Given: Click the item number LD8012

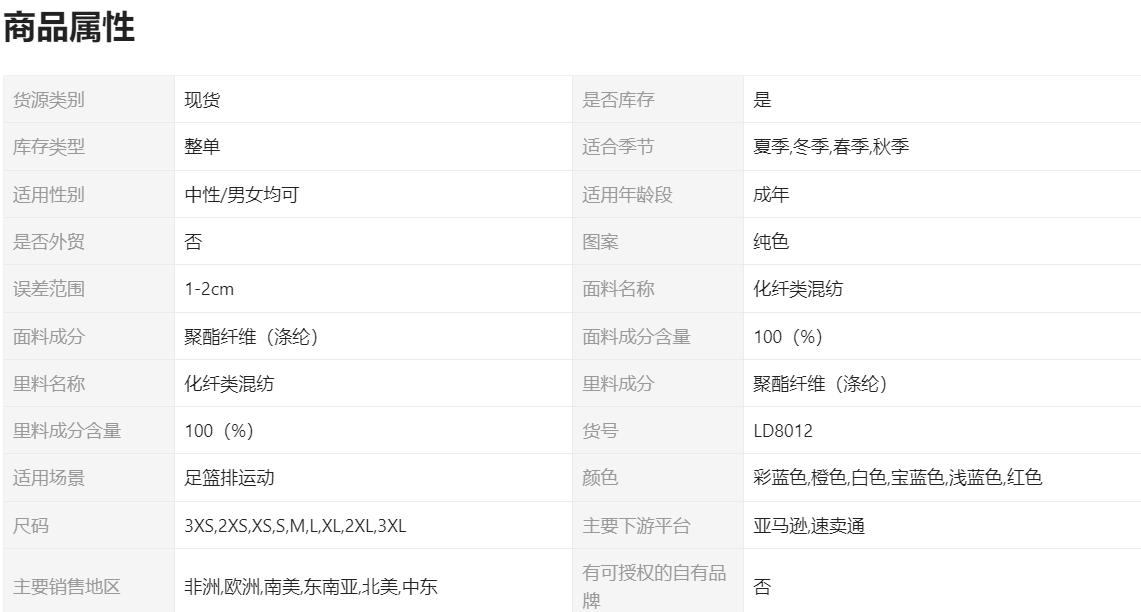Looking at the screenshot, I should tap(783, 431).
